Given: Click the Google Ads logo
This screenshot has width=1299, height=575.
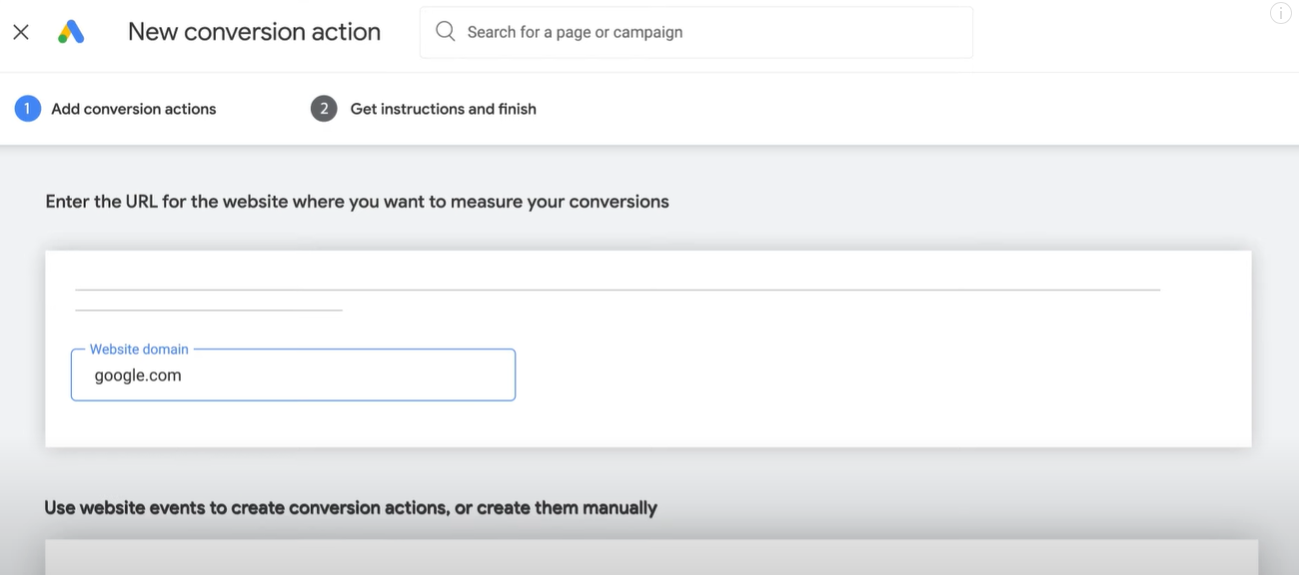Looking at the screenshot, I should 71,32.
